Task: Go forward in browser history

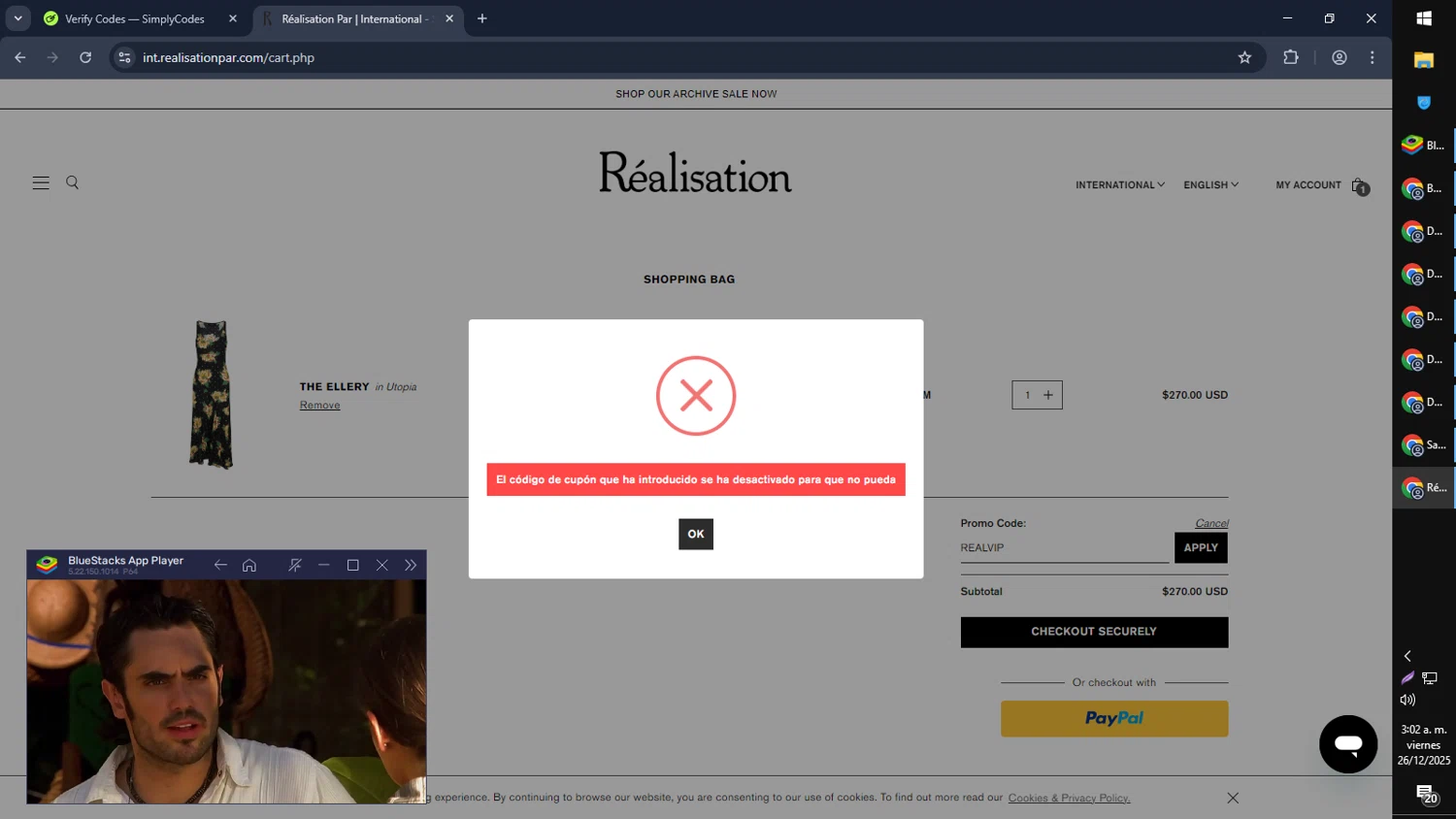Action: point(52,57)
